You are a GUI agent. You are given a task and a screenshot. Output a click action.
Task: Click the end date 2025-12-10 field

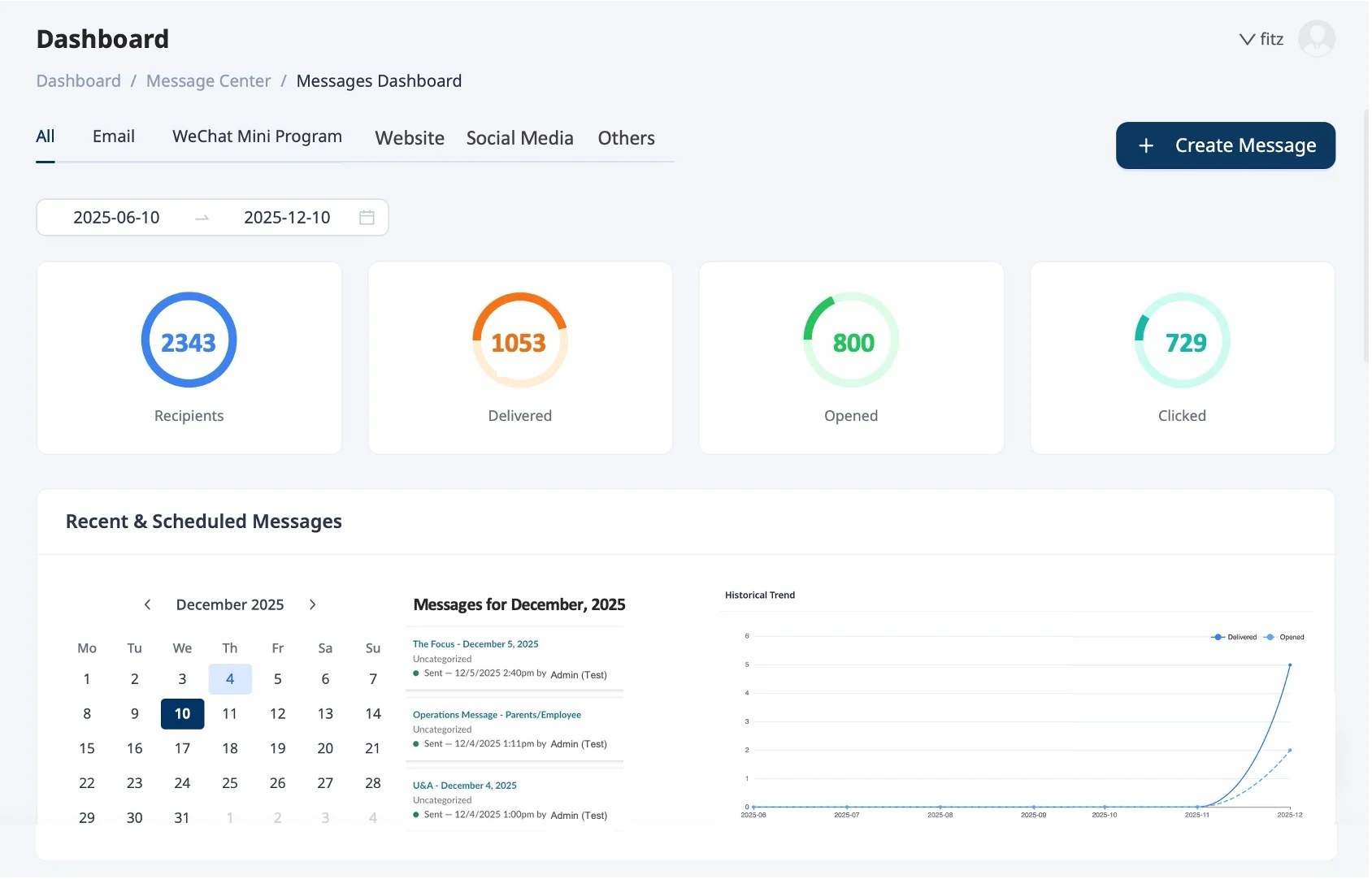coord(287,218)
